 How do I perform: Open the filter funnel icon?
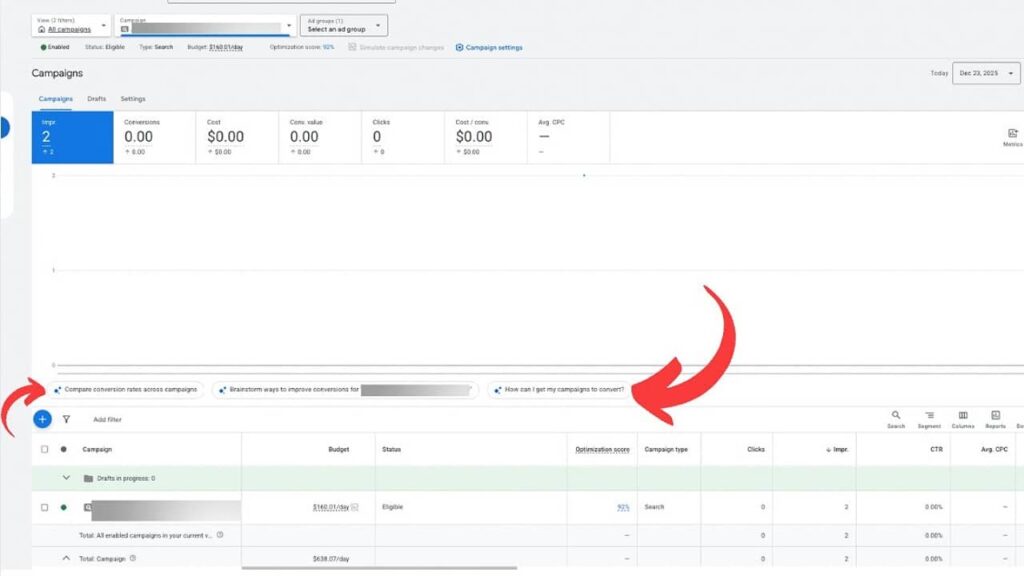[x=66, y=420]
